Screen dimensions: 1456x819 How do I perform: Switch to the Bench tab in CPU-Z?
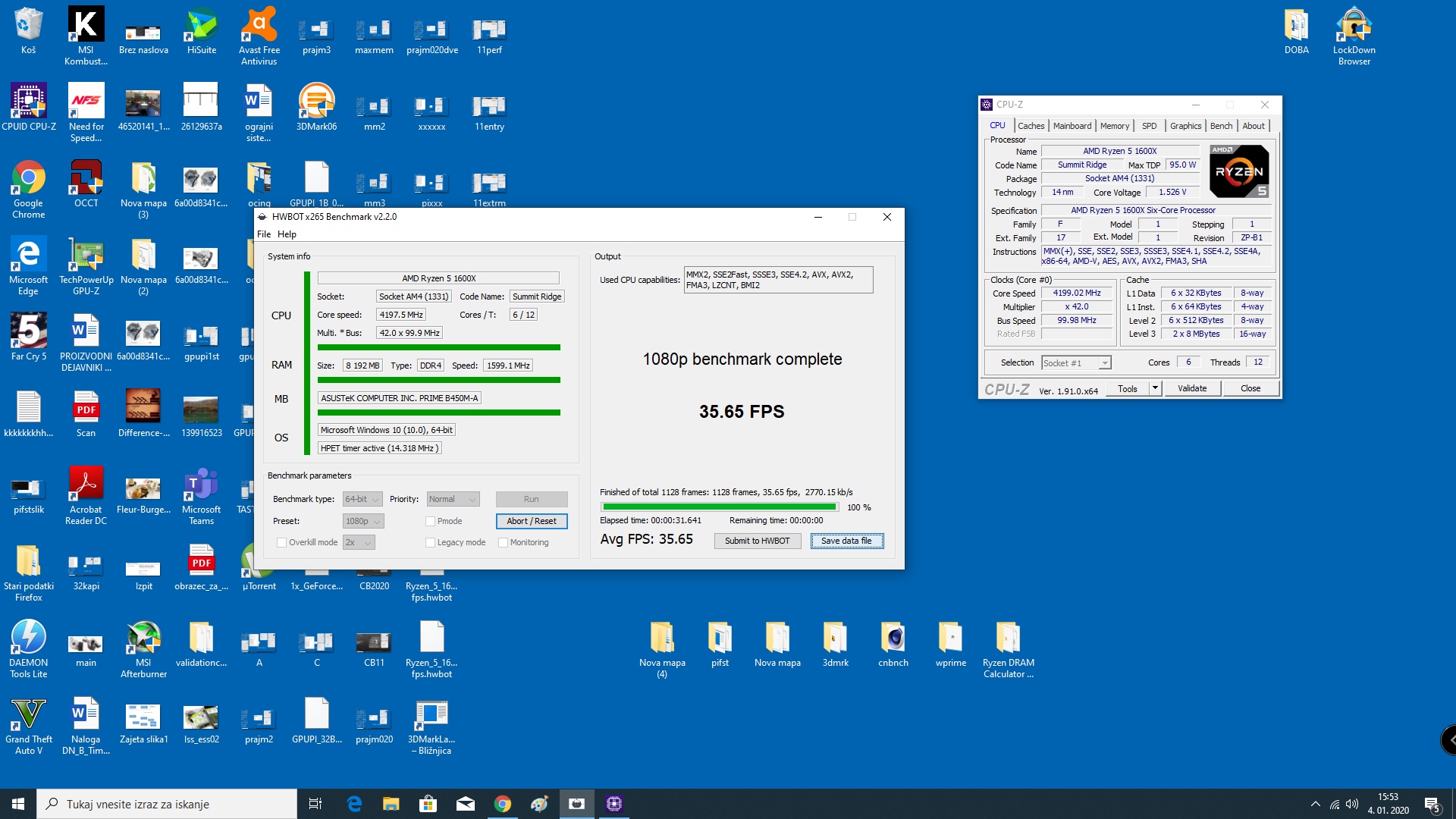1221,126
